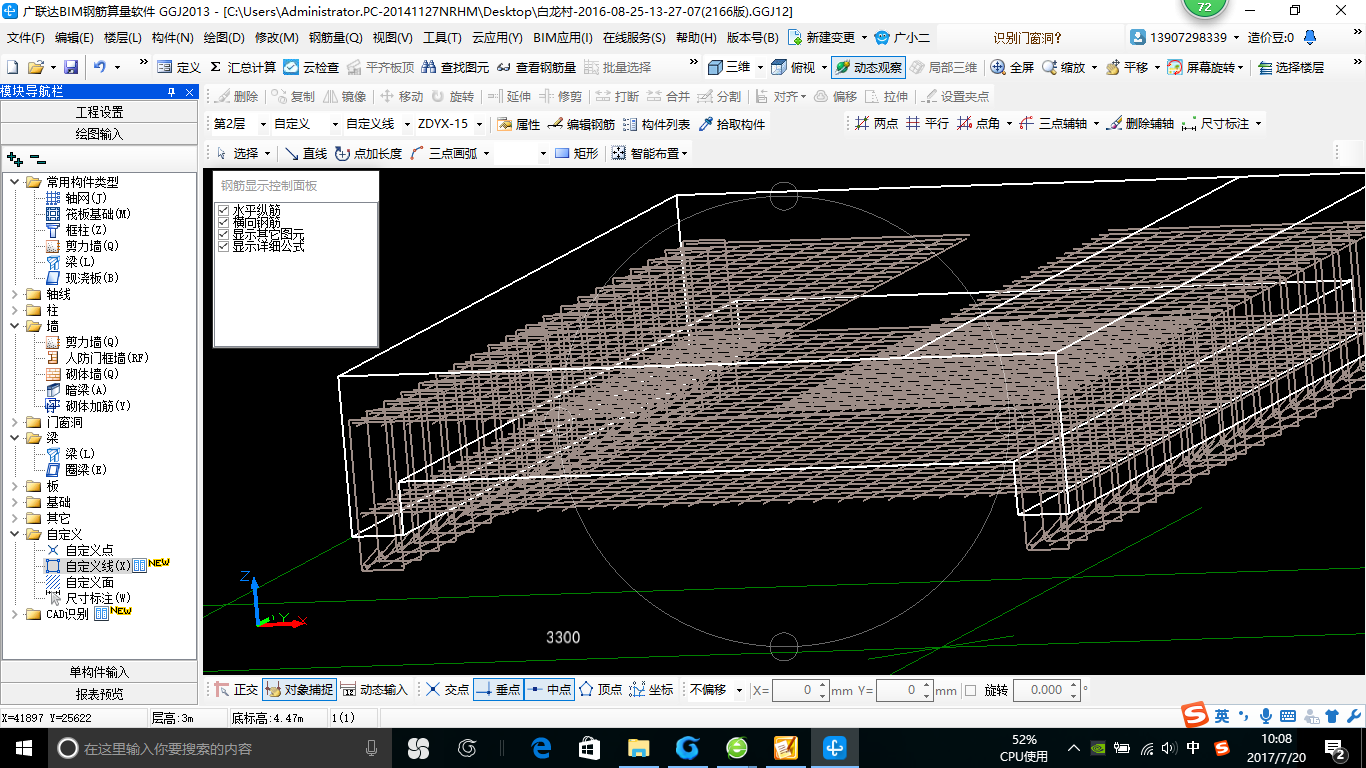Create a new project file
1366x768 pixels.
point(12,67)
